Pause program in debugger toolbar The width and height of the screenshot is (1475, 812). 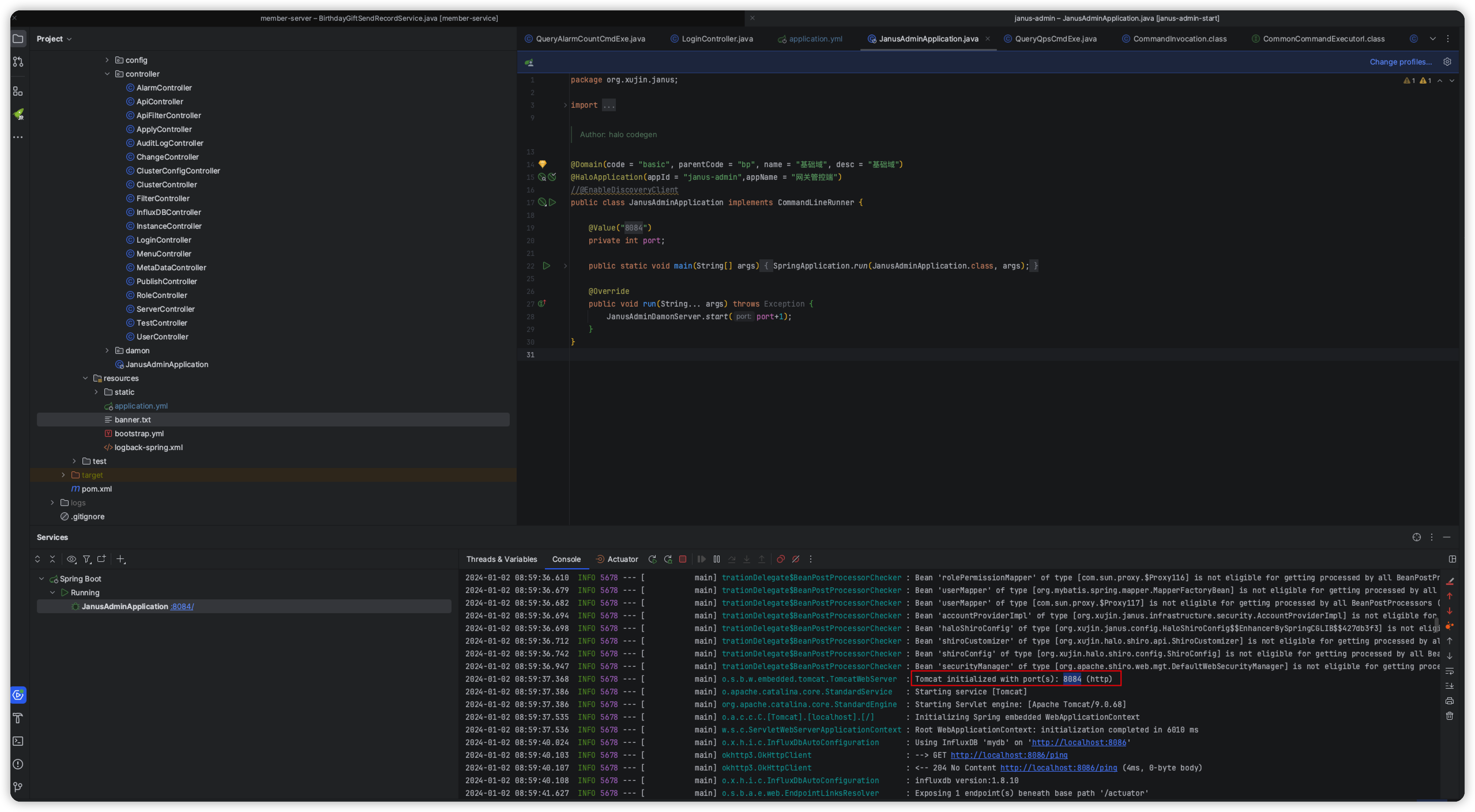click(717, 559)
